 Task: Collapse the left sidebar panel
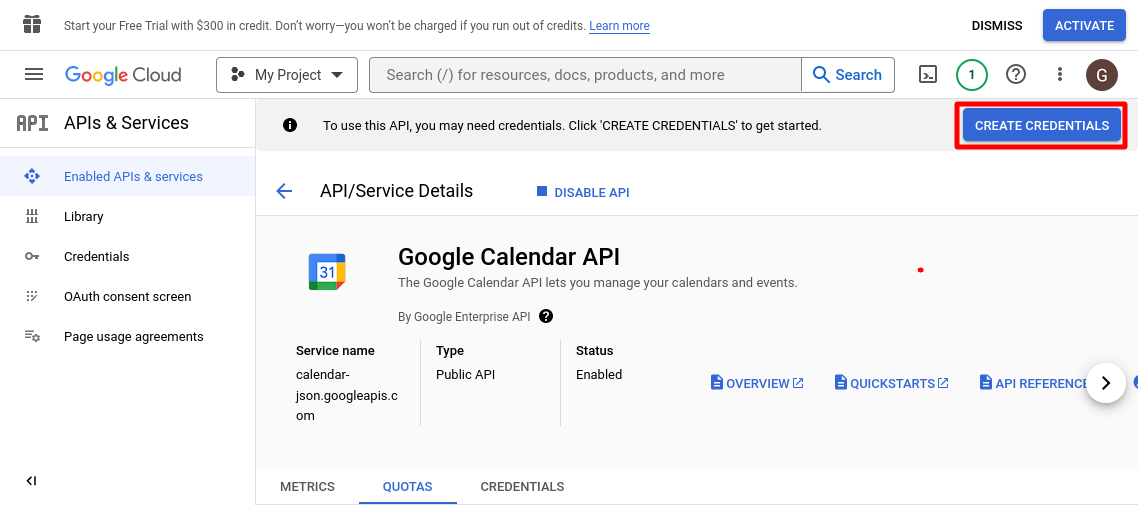pyautogui.click(x=31, y=481)
